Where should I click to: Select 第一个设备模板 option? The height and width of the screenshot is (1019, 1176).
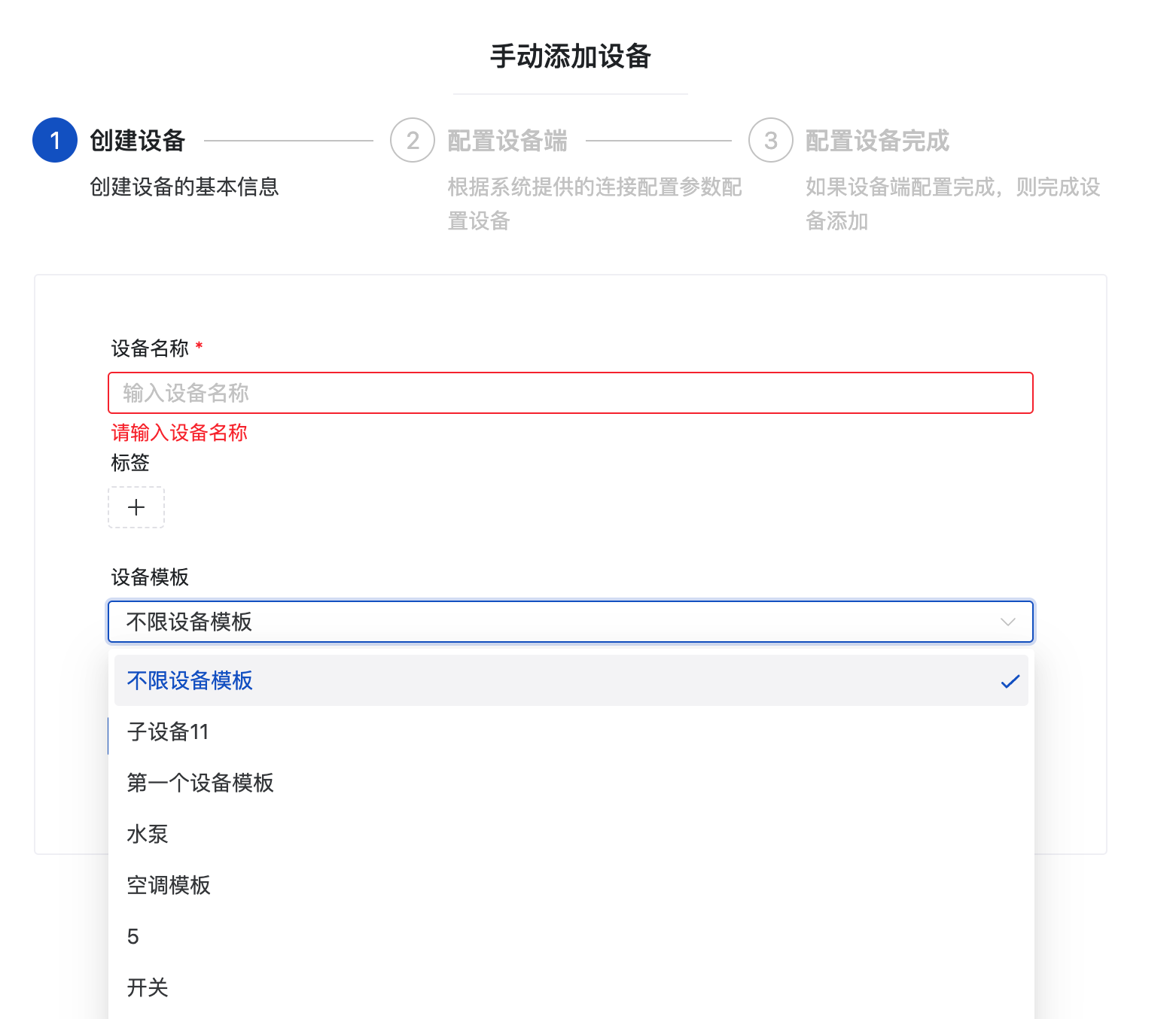[x=571, y=783]
